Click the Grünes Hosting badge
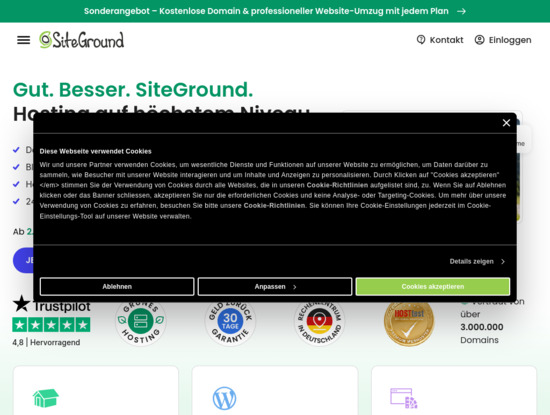Screen dimensions: 550x415 (x=141, y=321)
